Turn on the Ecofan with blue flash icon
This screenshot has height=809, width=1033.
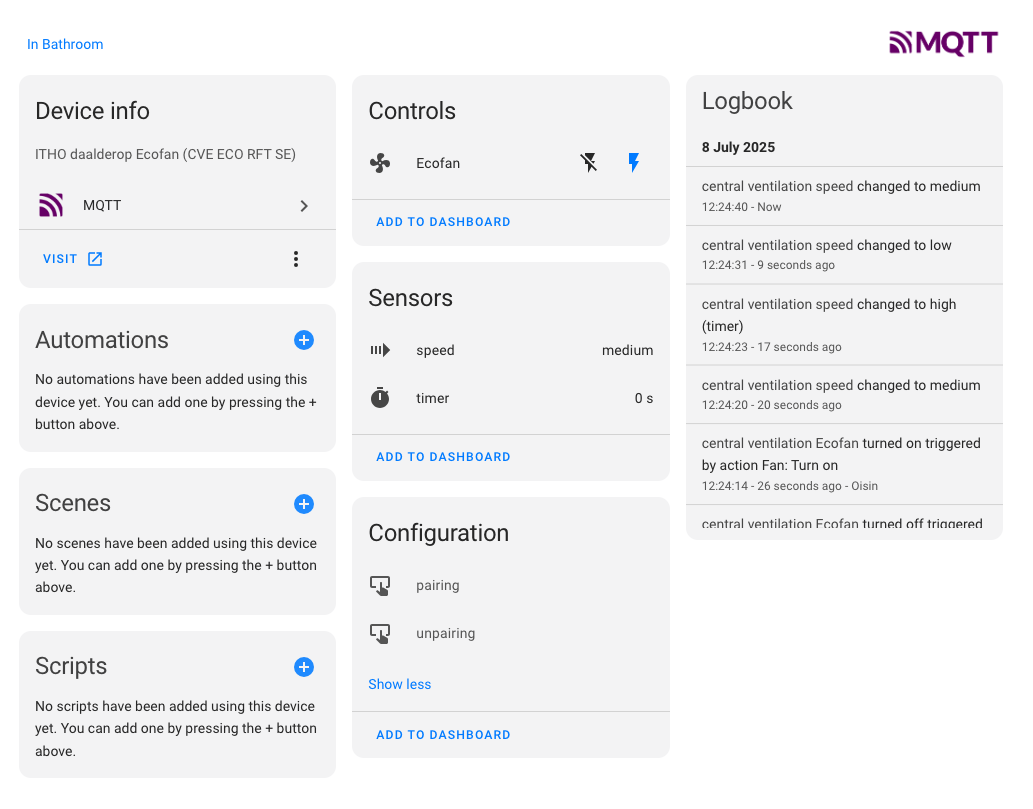coord(633,163)
